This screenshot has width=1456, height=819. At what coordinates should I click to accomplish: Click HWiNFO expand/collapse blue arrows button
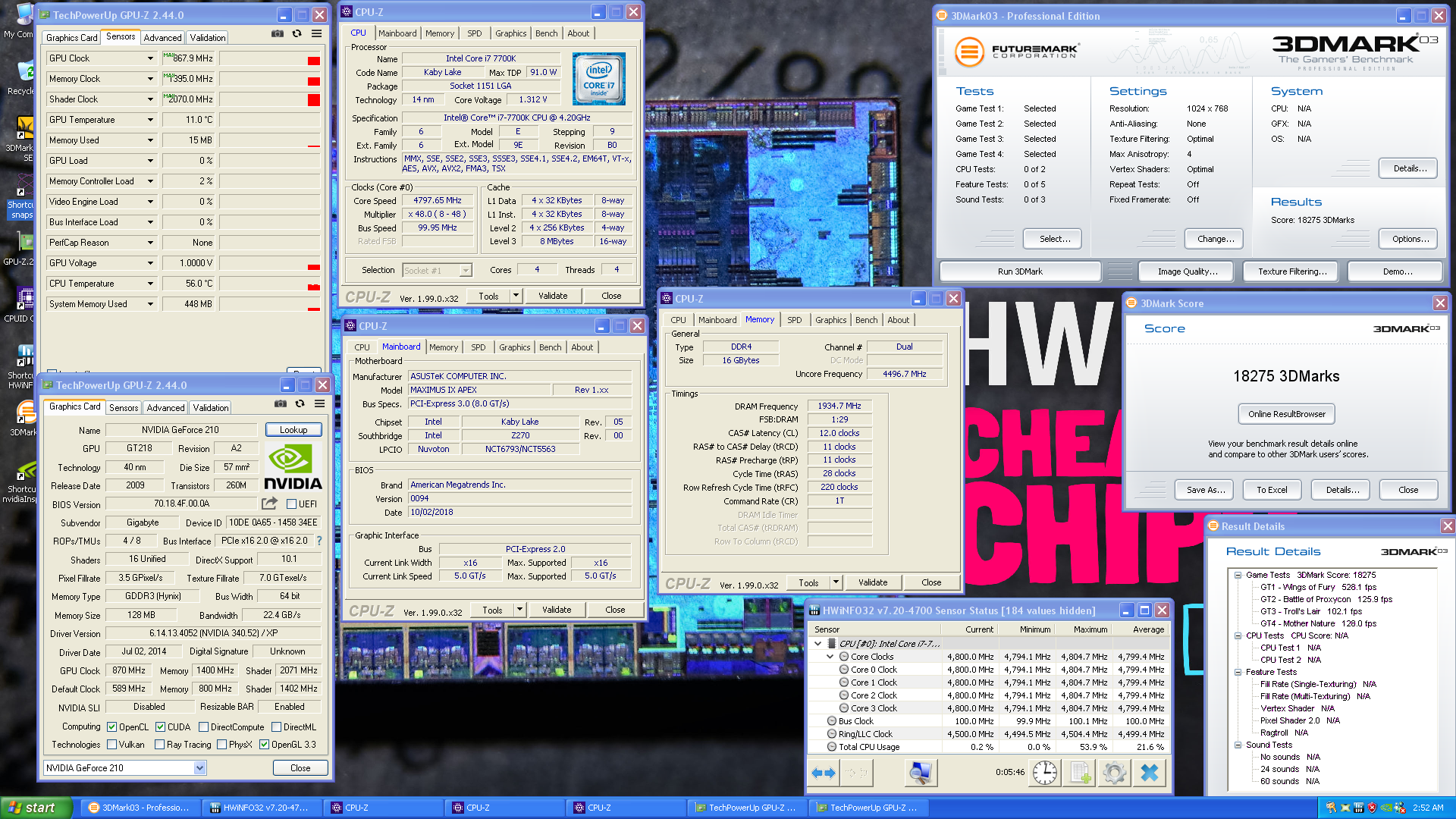click(x=824, y=773)
